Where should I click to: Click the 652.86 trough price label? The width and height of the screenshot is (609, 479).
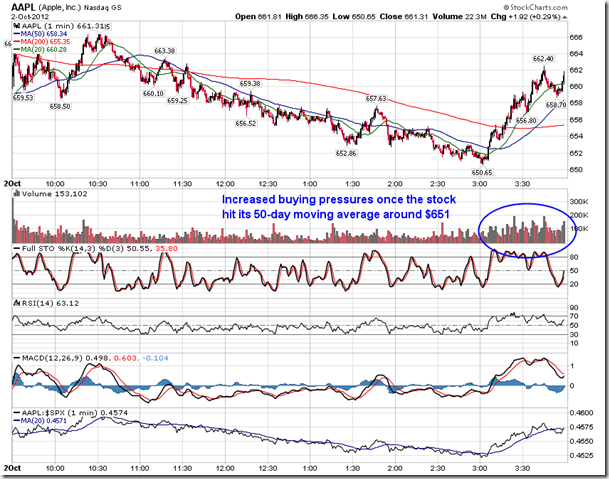coord(346,153)
